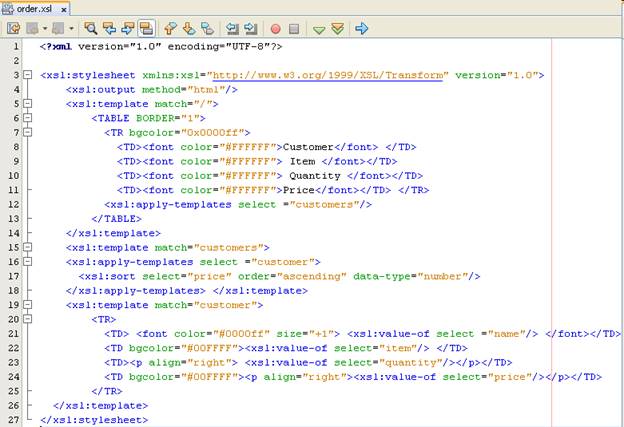Click the word Customer on line 8
The width and height of the screenshot is (624, 427).
[308, 147]
